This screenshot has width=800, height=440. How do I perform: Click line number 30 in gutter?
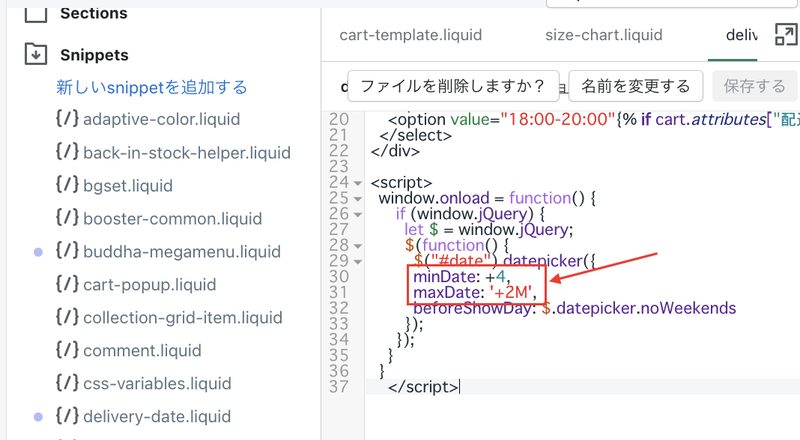coord(339,277)
